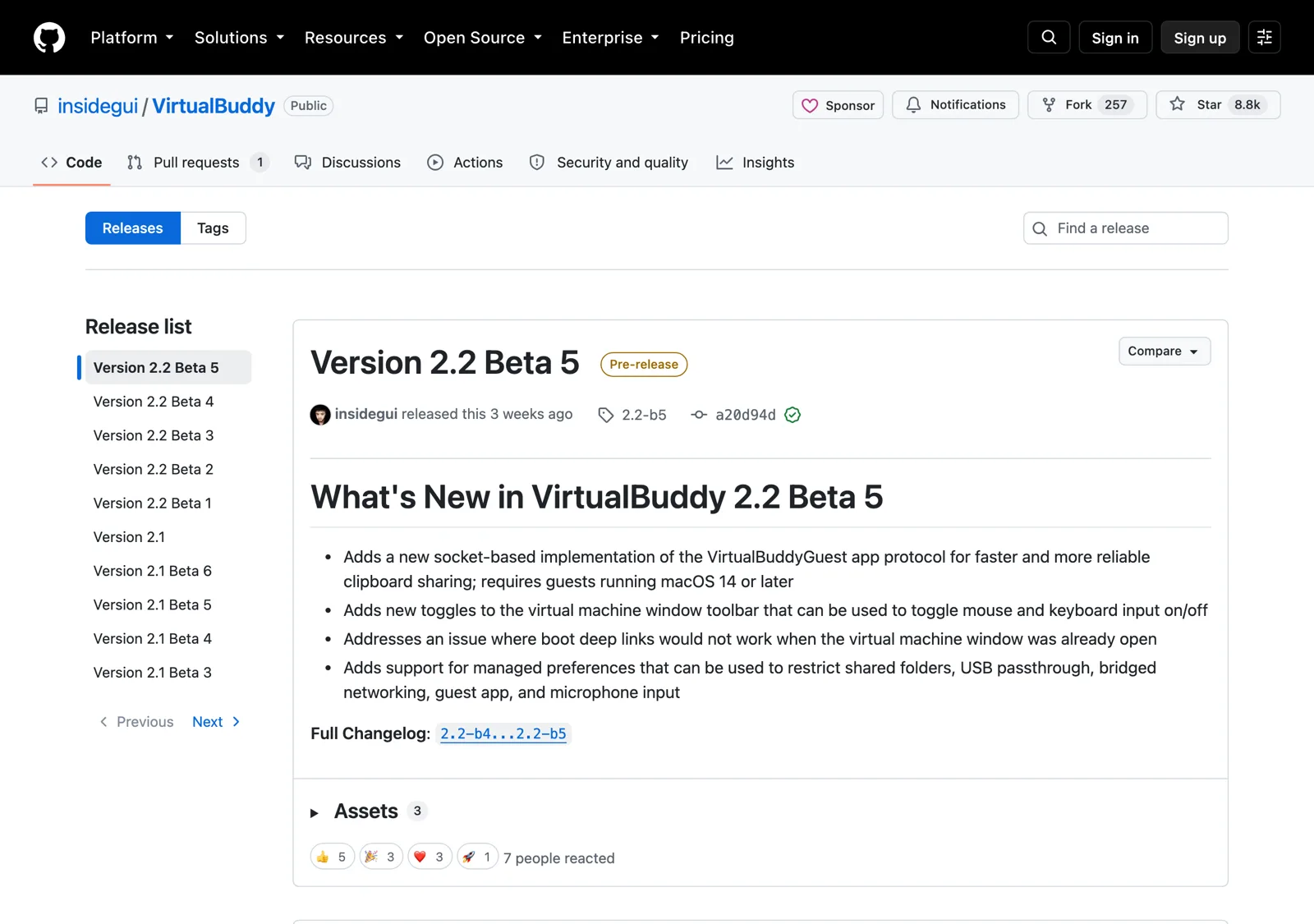The width and height of the screenshot is (1314, 924).
Task: Open the 2.2-b5 tag link
Action: coord(632,415)
